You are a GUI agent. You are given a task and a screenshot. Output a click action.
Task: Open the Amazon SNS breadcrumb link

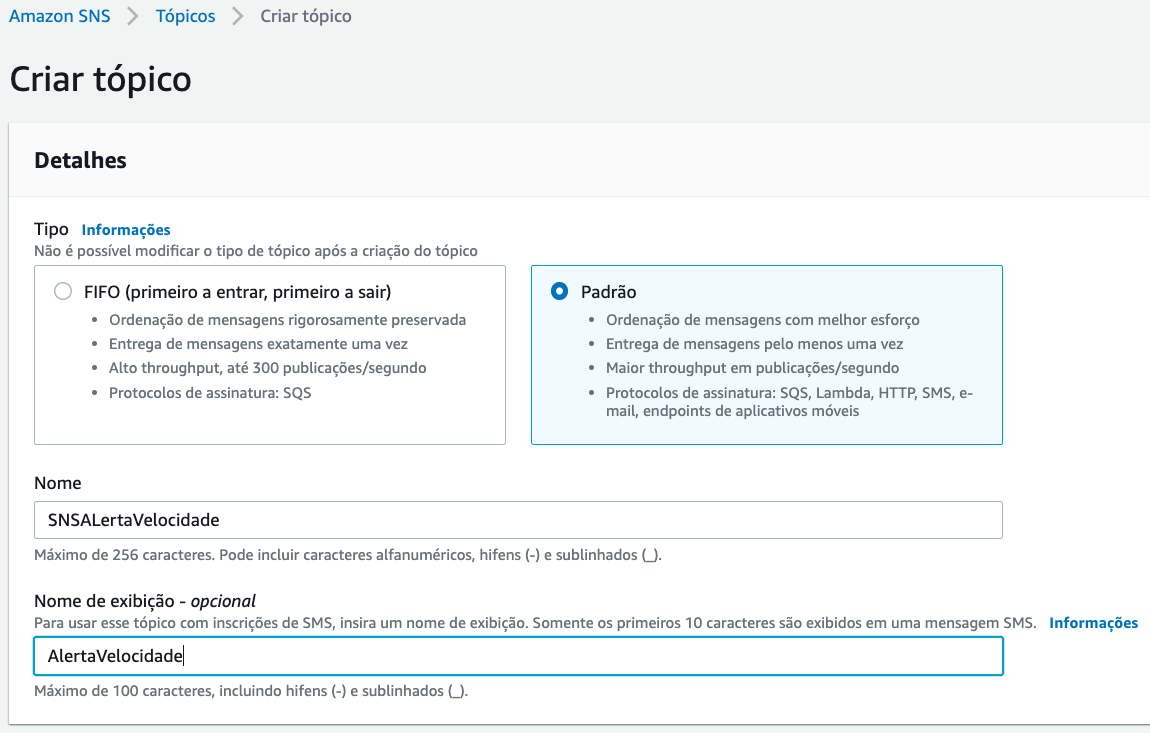[59, 16]
